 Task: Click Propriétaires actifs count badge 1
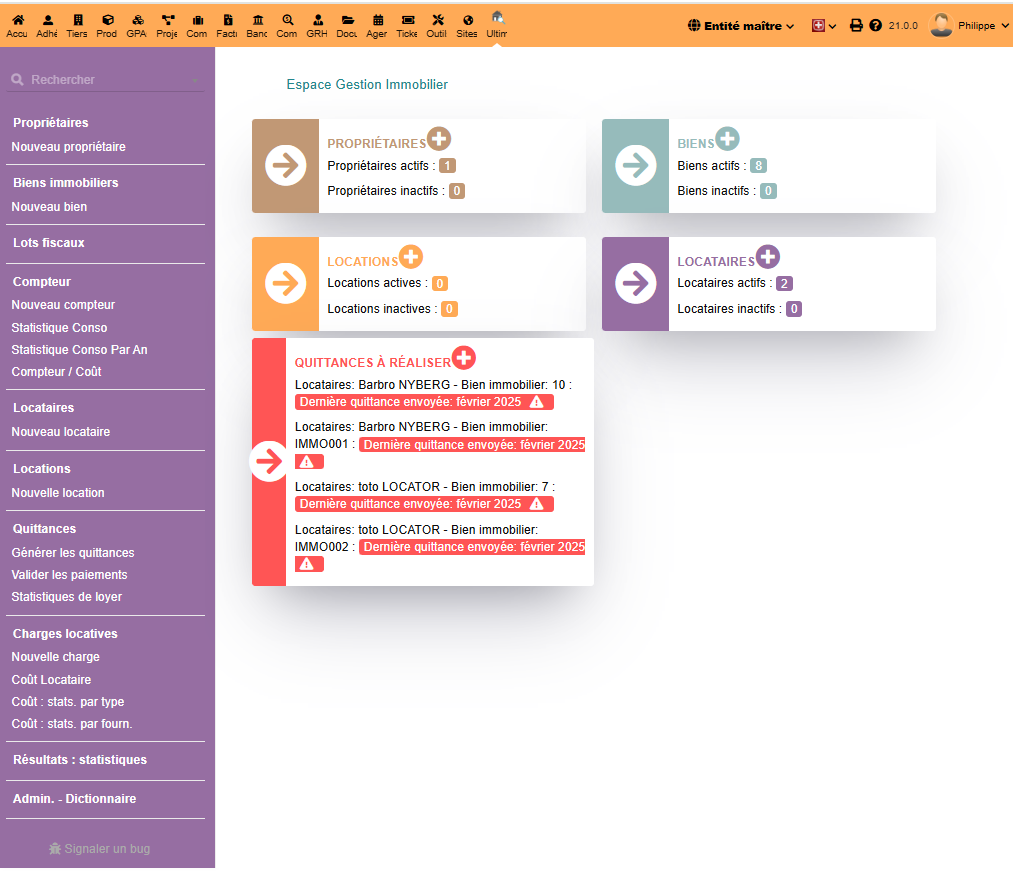point(447,165)
